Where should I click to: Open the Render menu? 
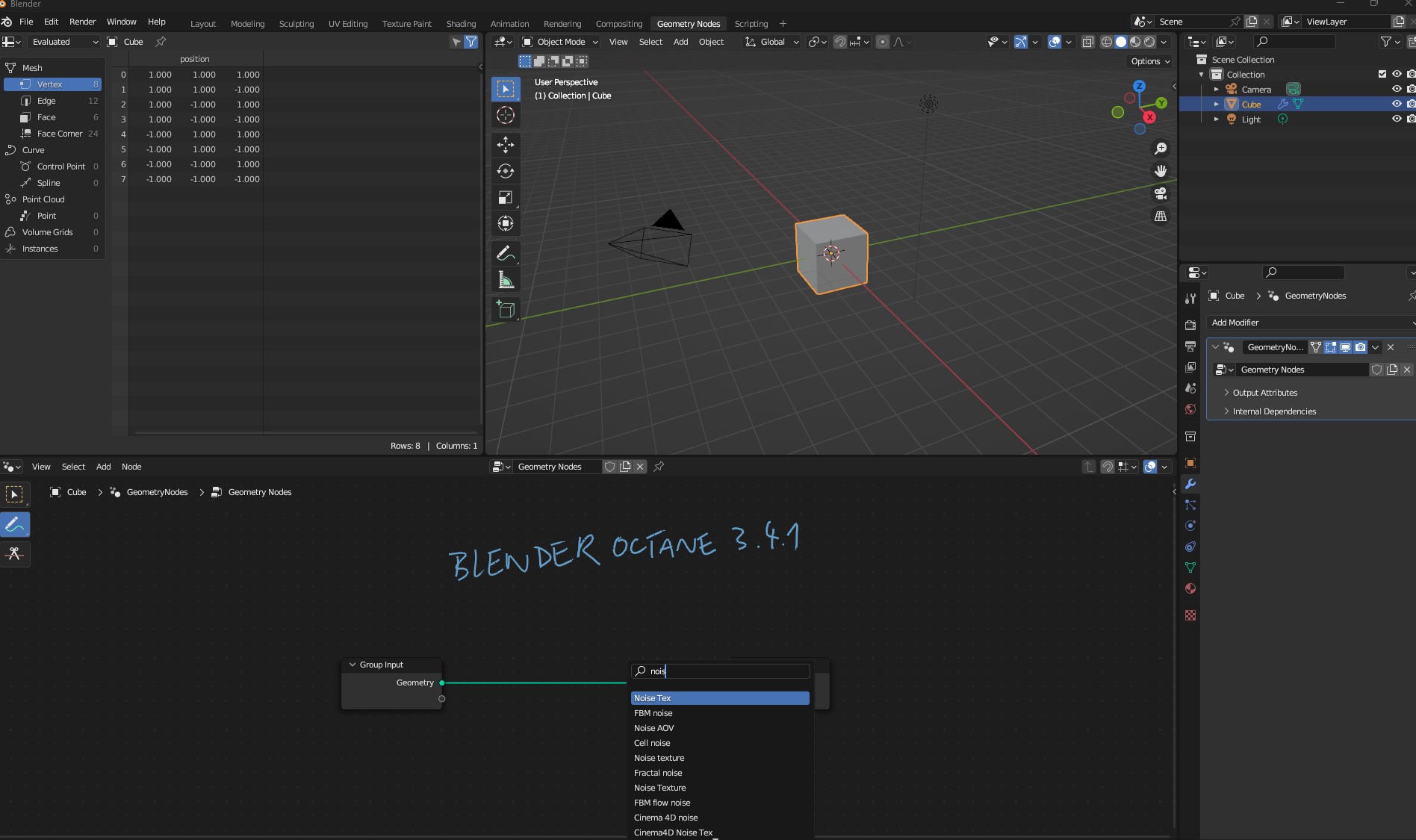click(x=82, y=22)
